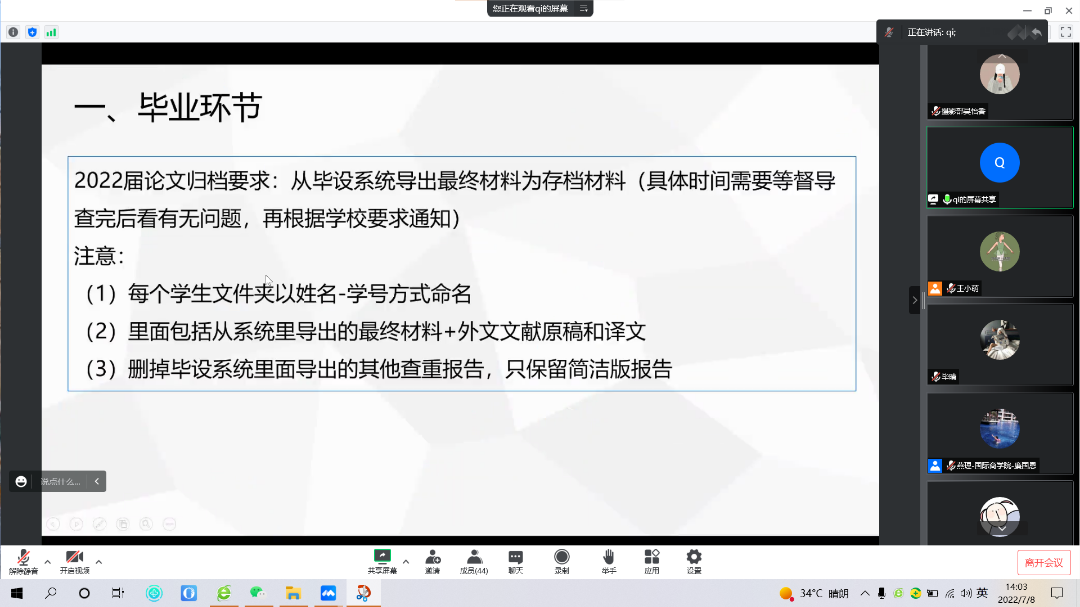The width and height of the screenshot is (1080, 607).
Task: Open meeting 设置 settings gear
Action: (694, 560)
